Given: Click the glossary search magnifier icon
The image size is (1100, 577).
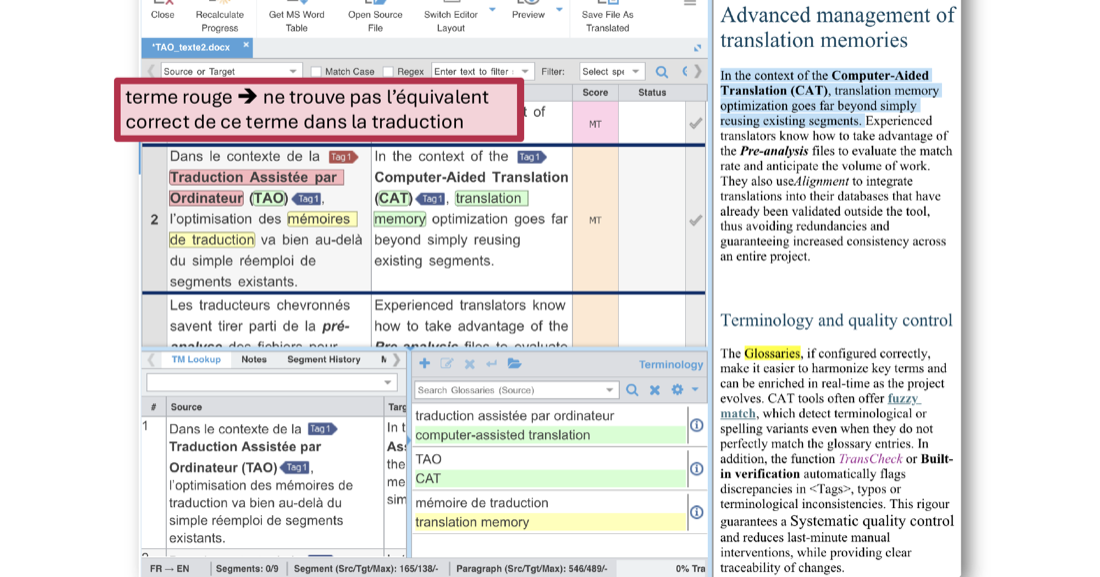Looking at the screenshot, I should [x=632, y=390].
